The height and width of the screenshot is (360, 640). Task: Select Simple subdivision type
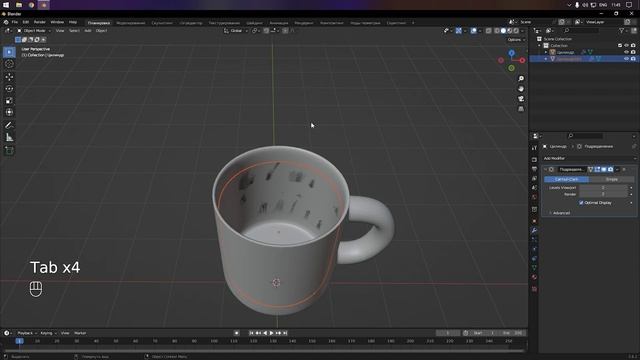pyautogui.click(x=611, y=180)
